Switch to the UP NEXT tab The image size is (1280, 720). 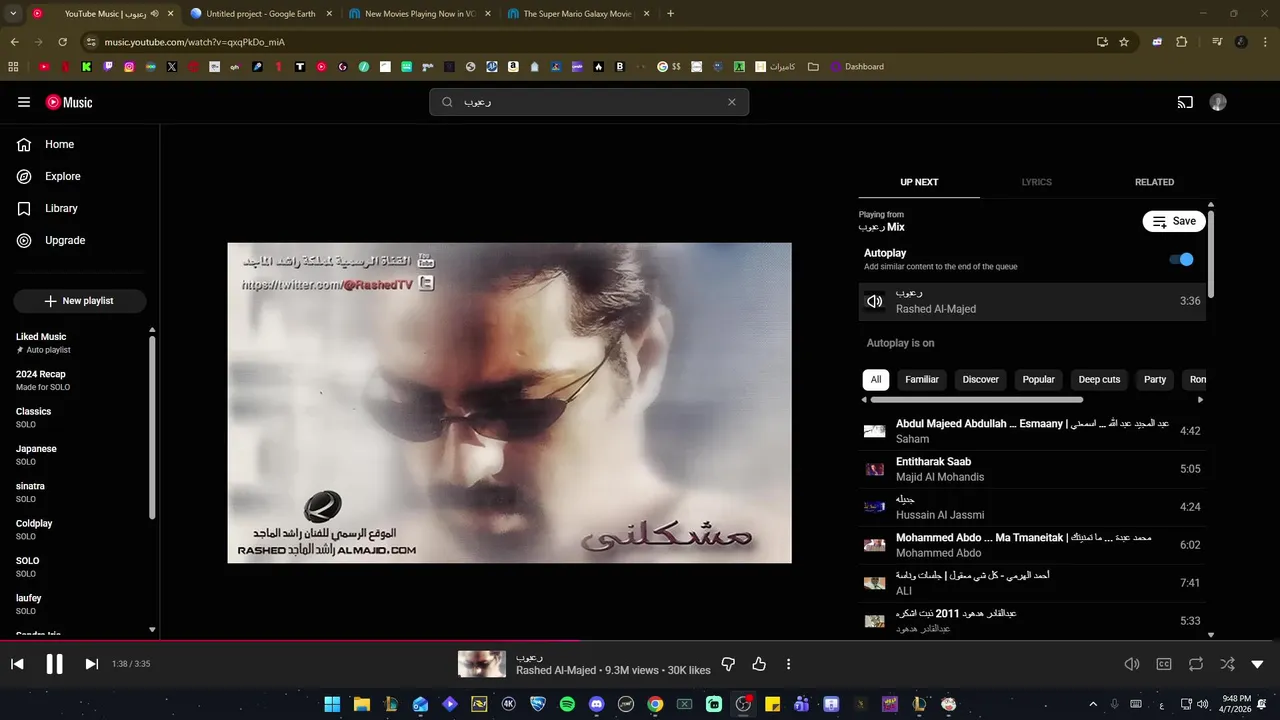pyautogui.click(x=919, y=182)
